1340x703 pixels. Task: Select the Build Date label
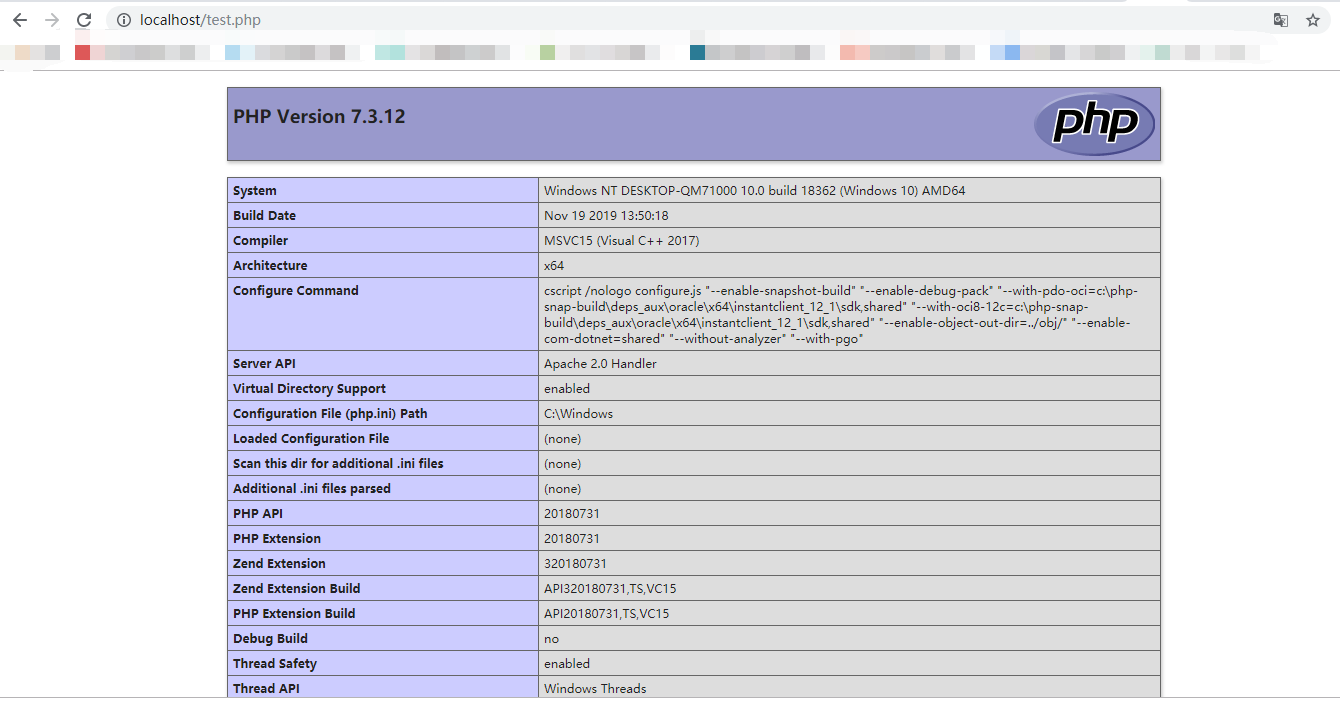[264, 216]
